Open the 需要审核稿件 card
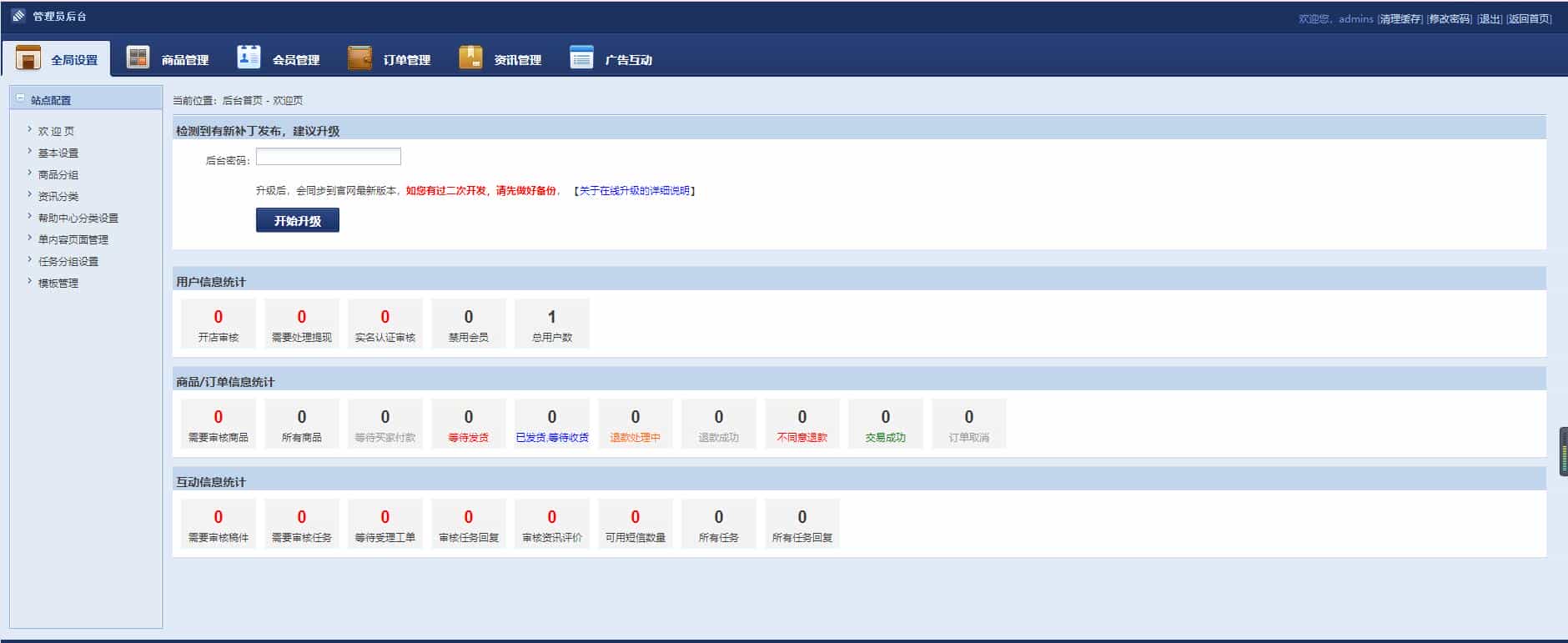 point(219,524)
